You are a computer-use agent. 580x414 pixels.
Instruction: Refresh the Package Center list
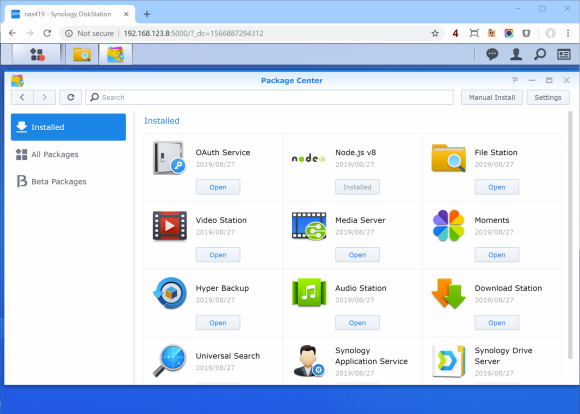[71, 97]
